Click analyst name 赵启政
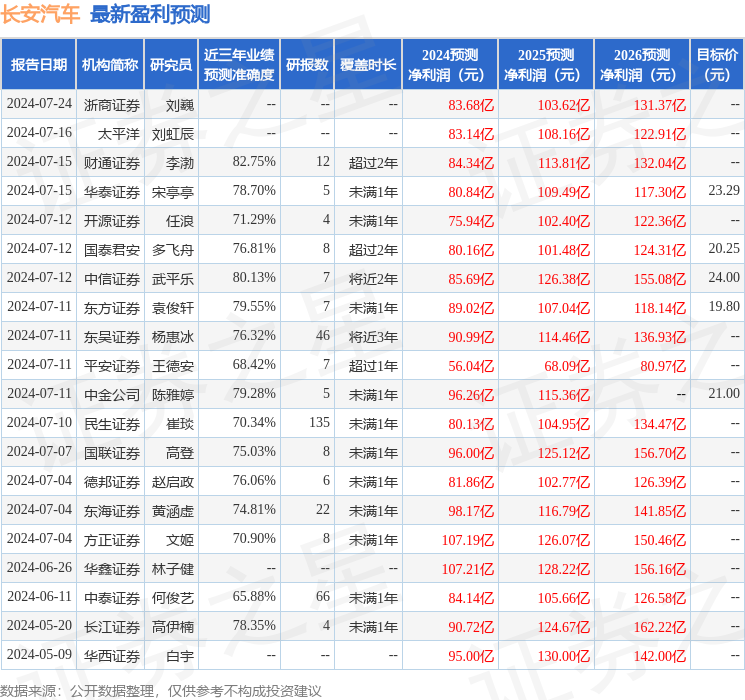Image resolution: width=745 pixels, height=700 pixels. point(173,482)
